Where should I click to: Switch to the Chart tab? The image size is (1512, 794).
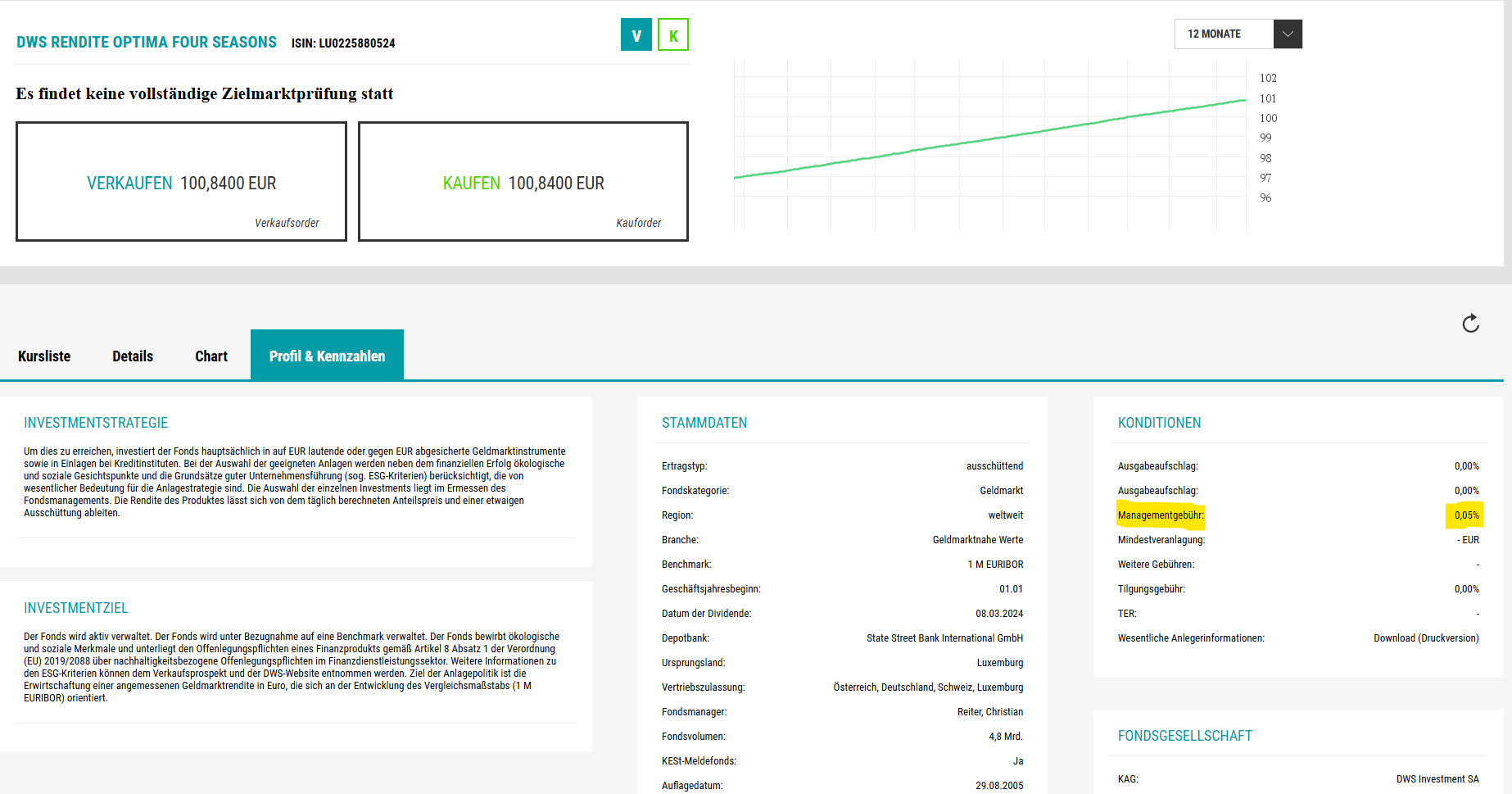pos(211,356)
